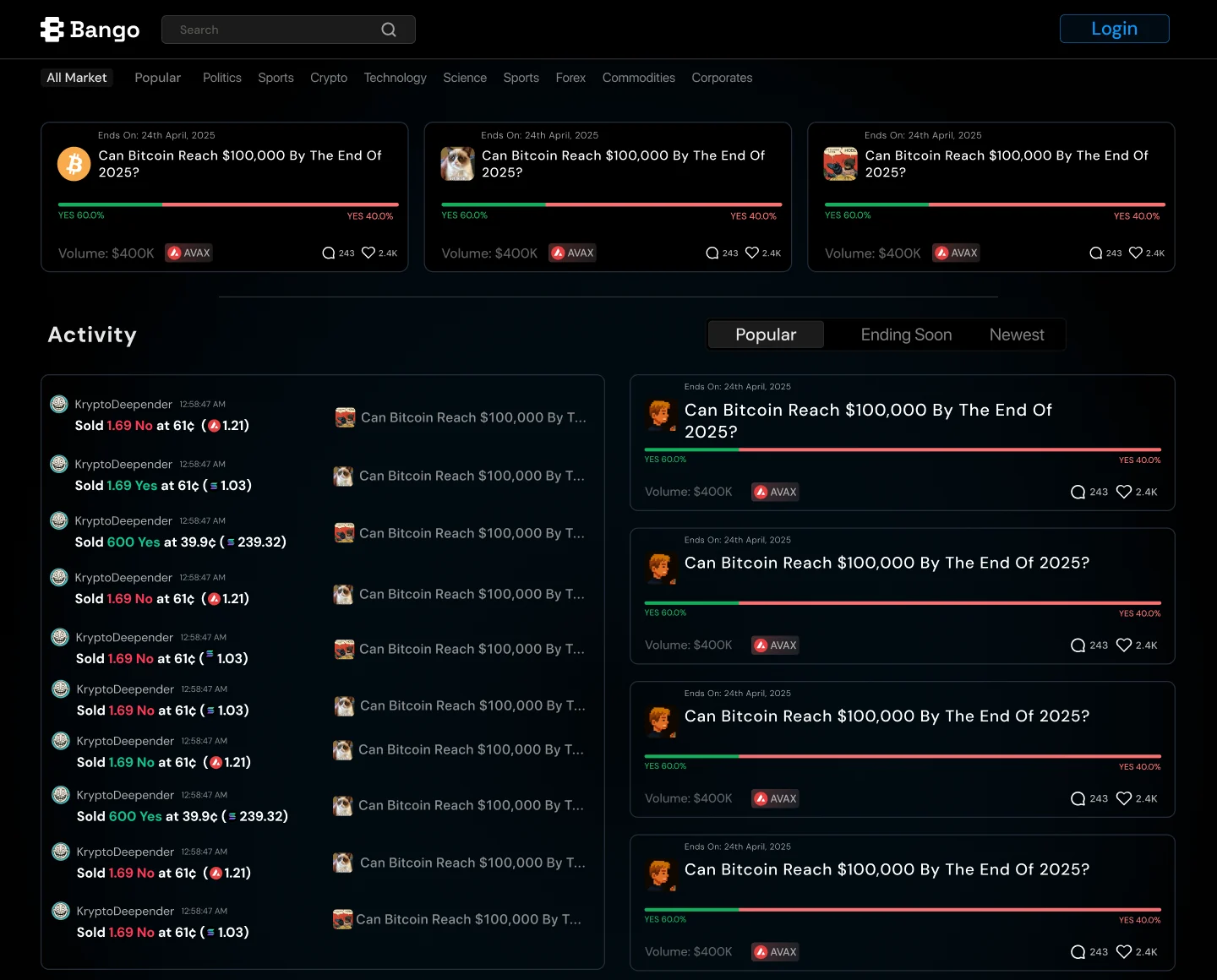
Task: Open the grumpy cat thumbnail in featured cards
Action: (x=457, y=164)
